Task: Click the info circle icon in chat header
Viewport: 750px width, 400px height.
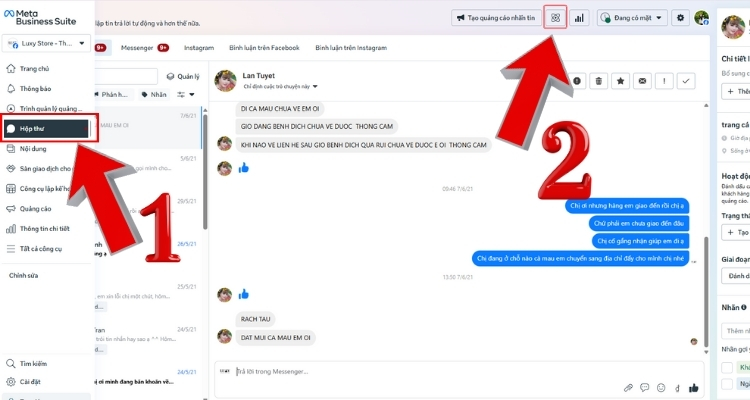Action: pos(577,81)
